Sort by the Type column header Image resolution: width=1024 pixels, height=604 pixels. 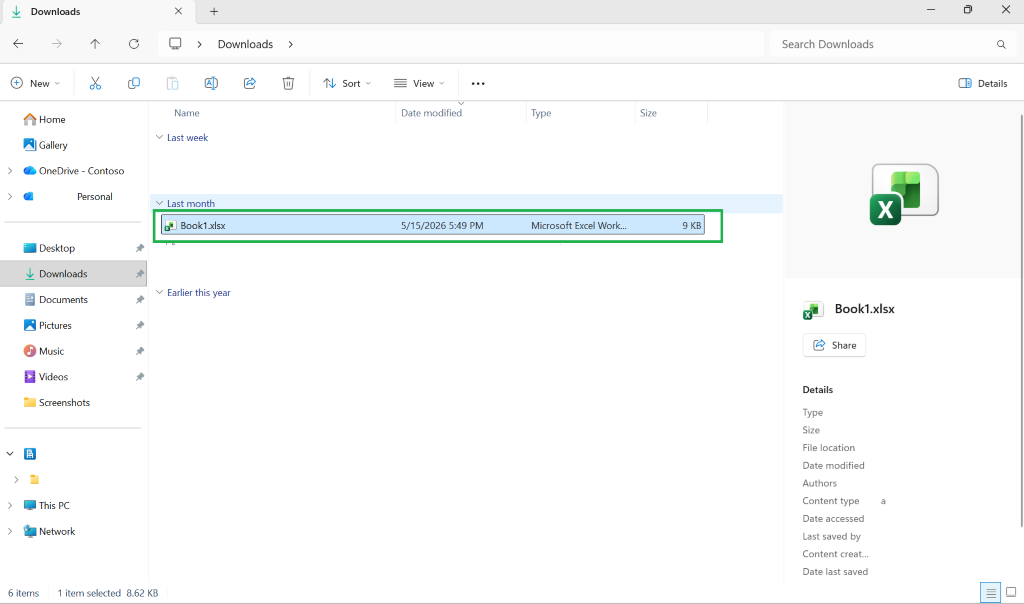(x=541, y=113)
